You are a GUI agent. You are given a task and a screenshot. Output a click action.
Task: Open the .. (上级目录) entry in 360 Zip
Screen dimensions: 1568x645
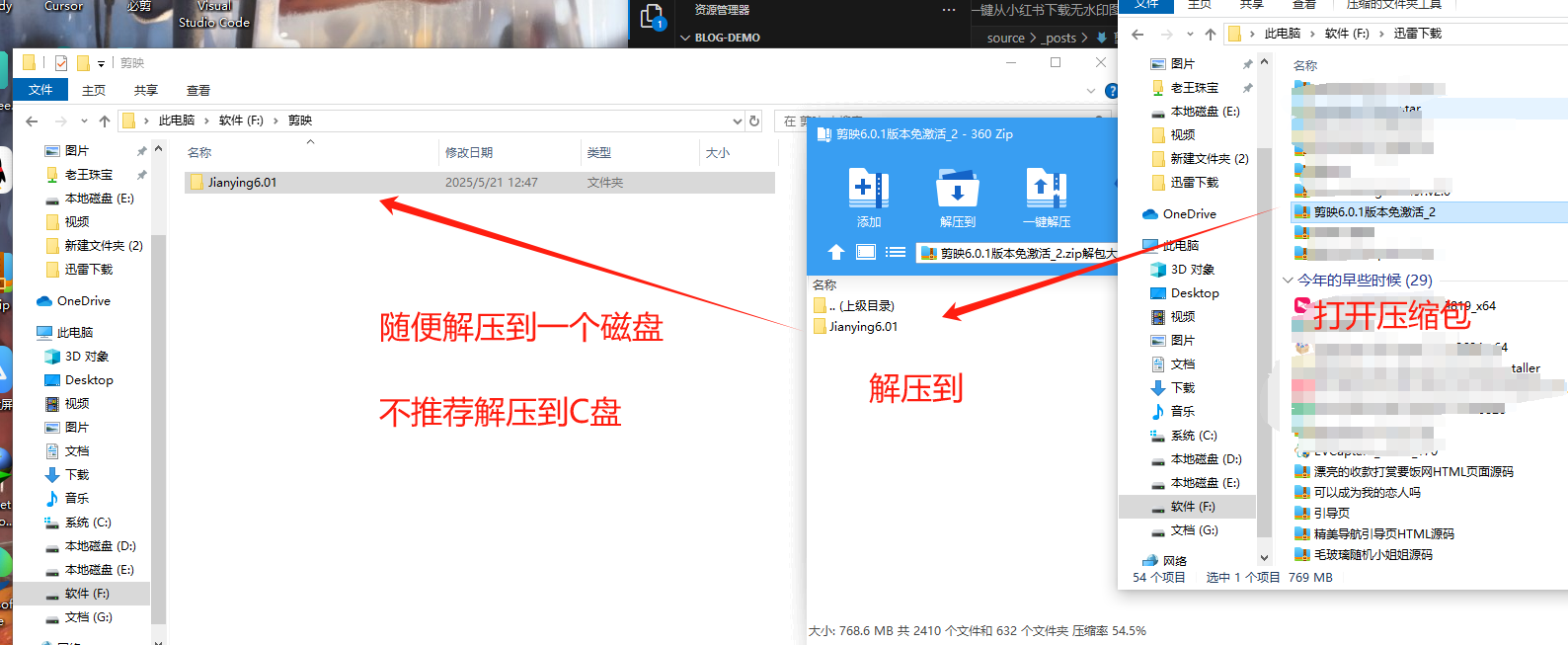pos(862,306)
